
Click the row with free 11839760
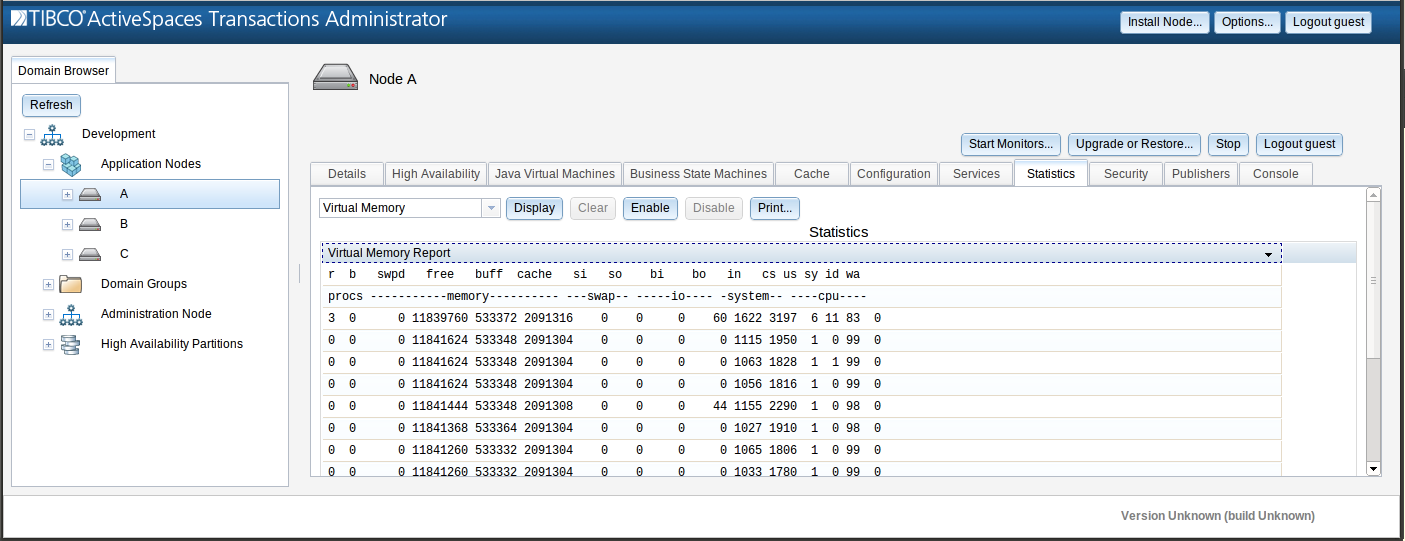point(801,319)
